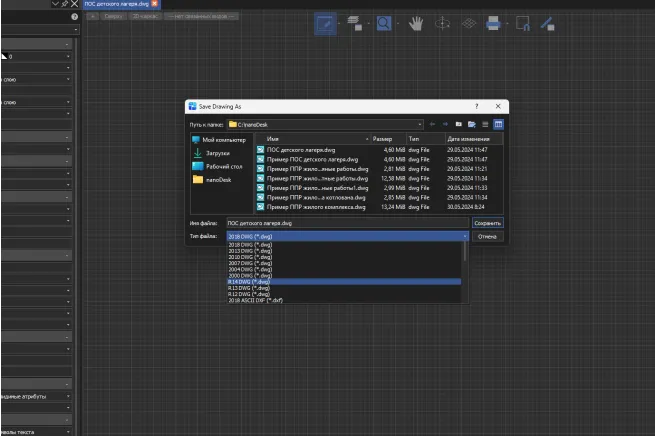Switch the file list to details view
656x436 pixels.
(497, 124)
